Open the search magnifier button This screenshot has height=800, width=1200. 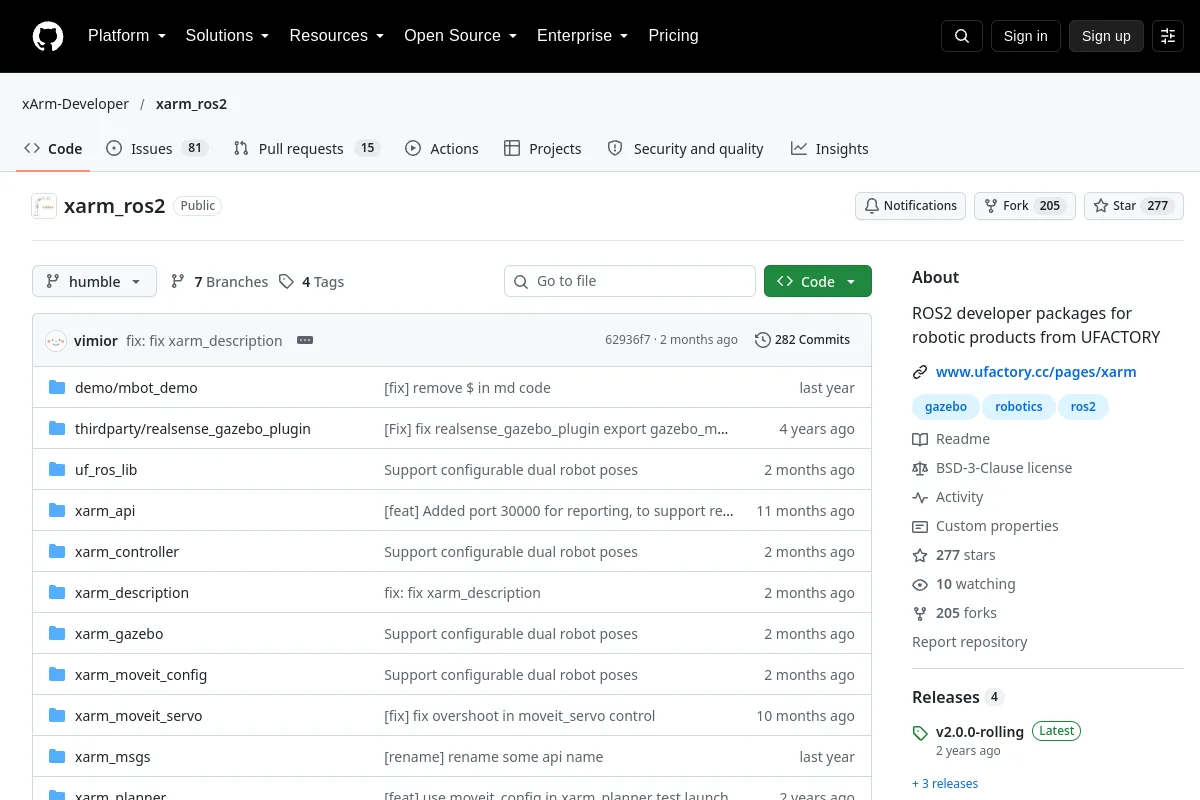[962, 36]
